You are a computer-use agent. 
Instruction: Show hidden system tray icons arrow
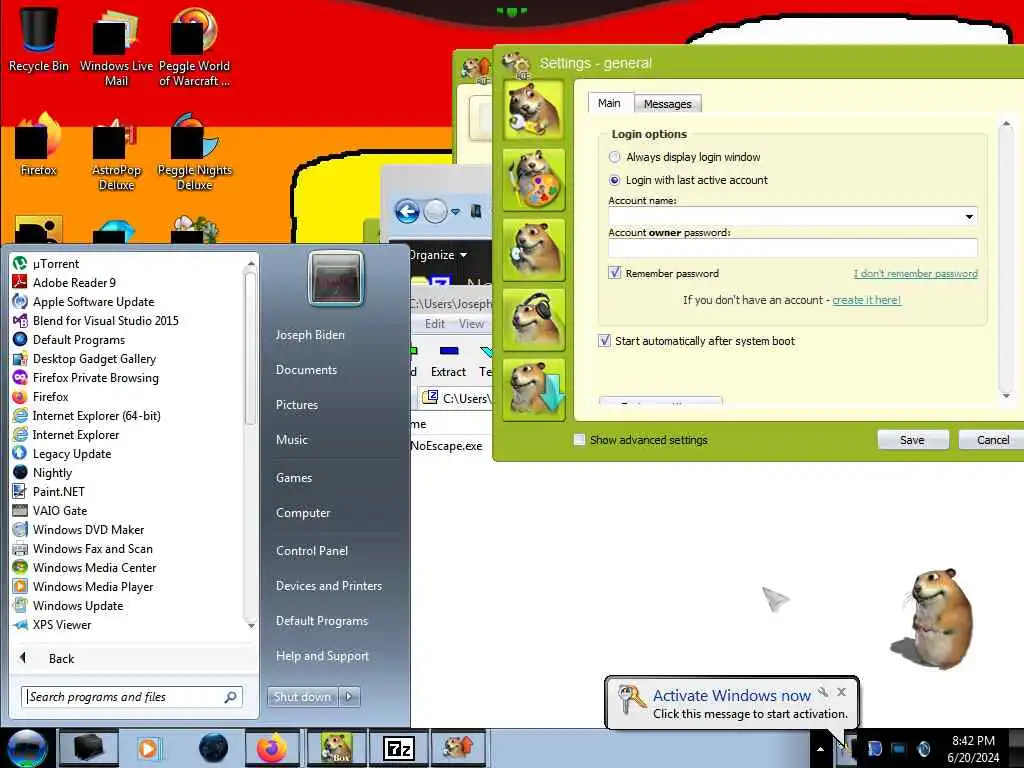click(820, 749)
